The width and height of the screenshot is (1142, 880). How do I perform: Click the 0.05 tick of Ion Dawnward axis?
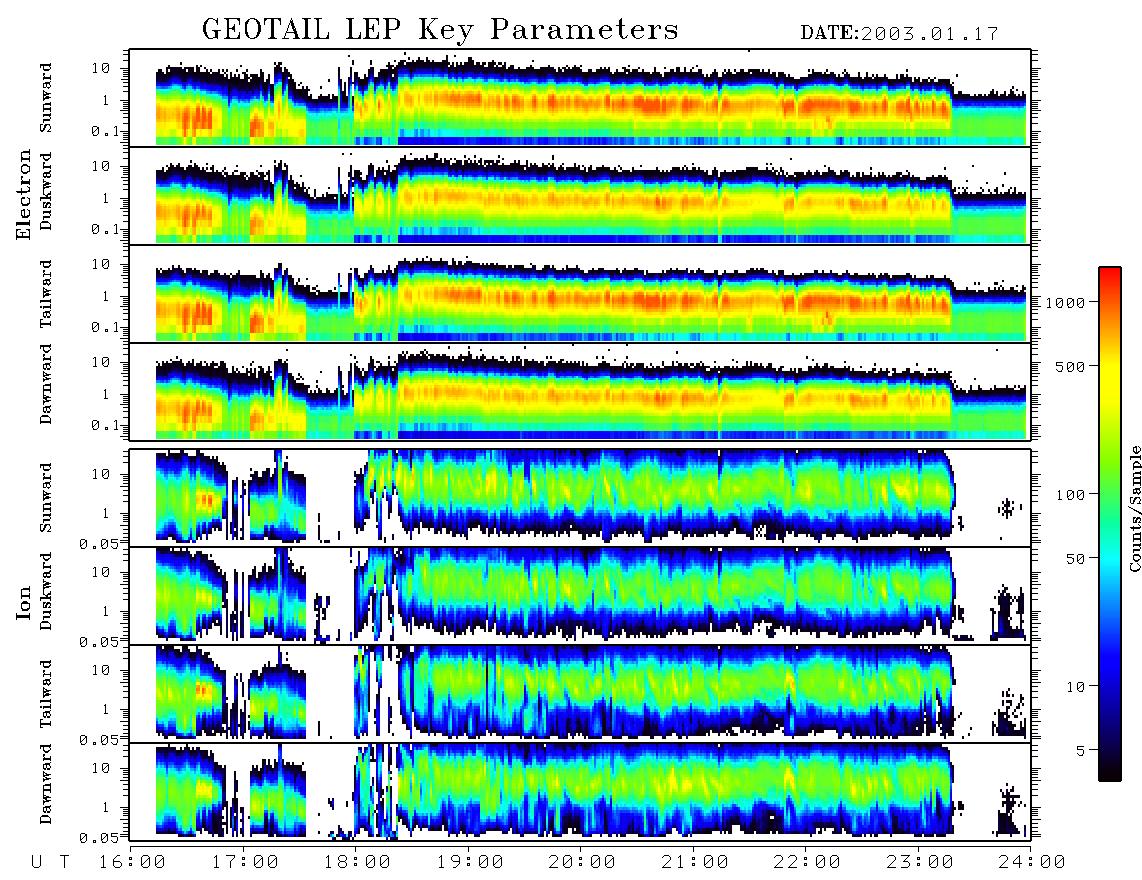click(x=99, y=838)
